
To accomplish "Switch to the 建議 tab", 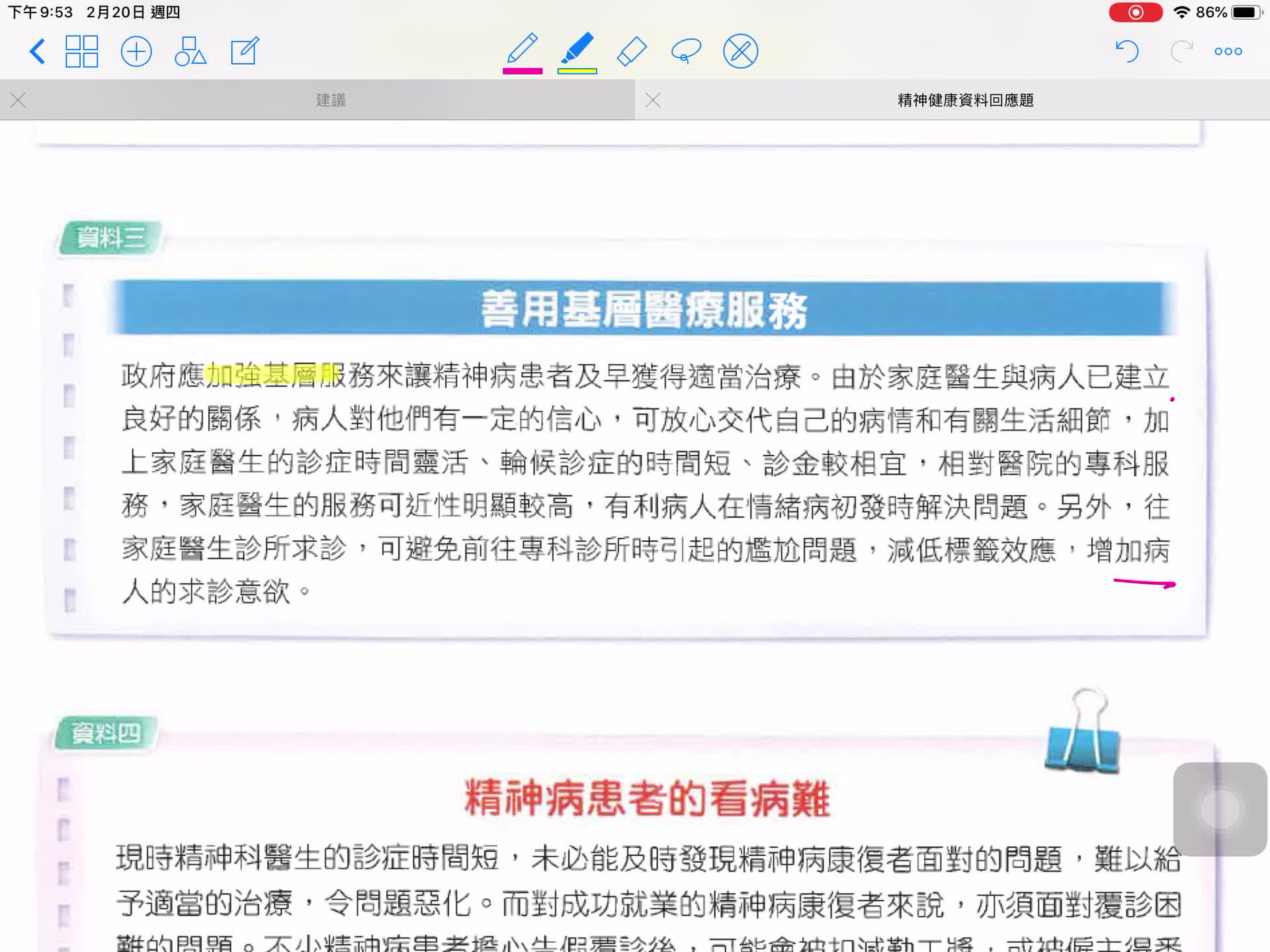I will point(331,100).
